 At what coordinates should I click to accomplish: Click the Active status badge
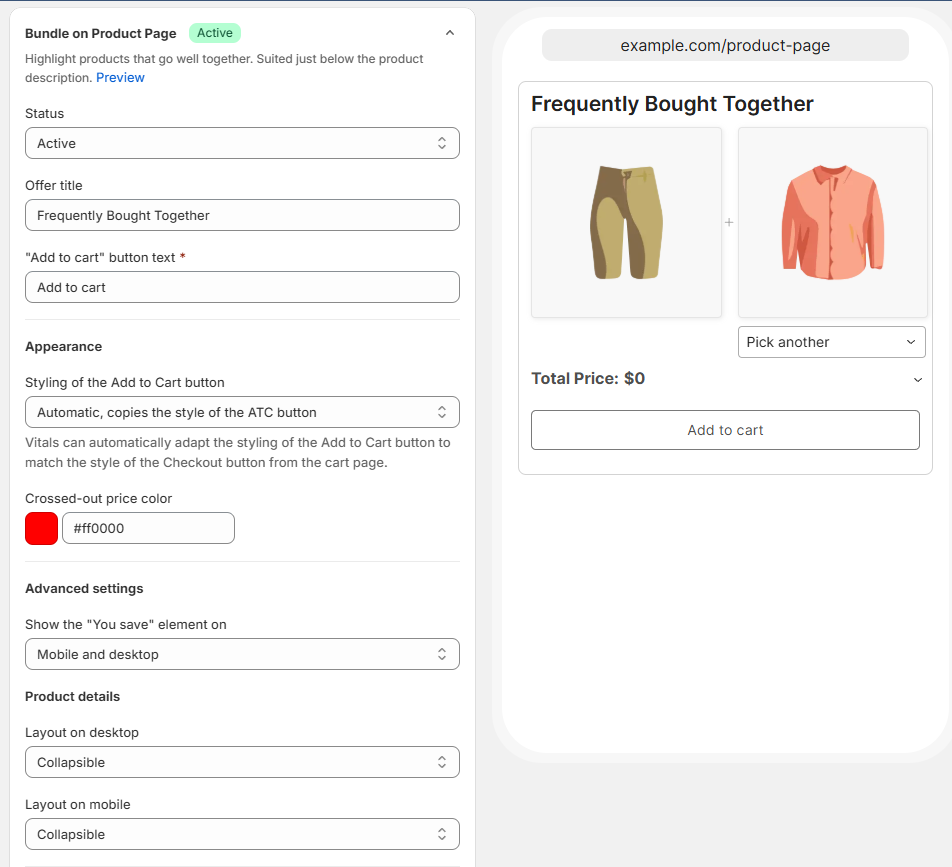(x=215, y=33)
